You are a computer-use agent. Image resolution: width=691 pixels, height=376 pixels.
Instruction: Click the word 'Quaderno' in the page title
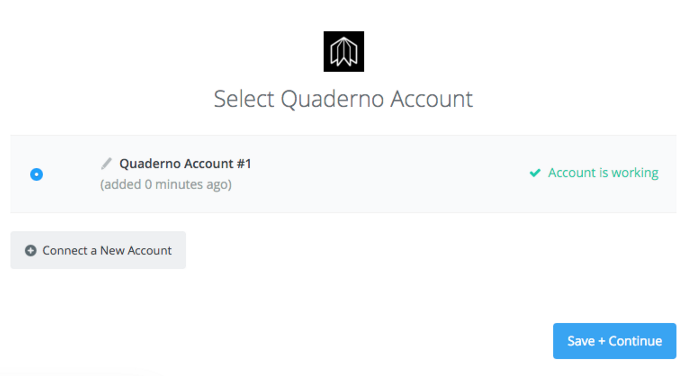(332, 100)
